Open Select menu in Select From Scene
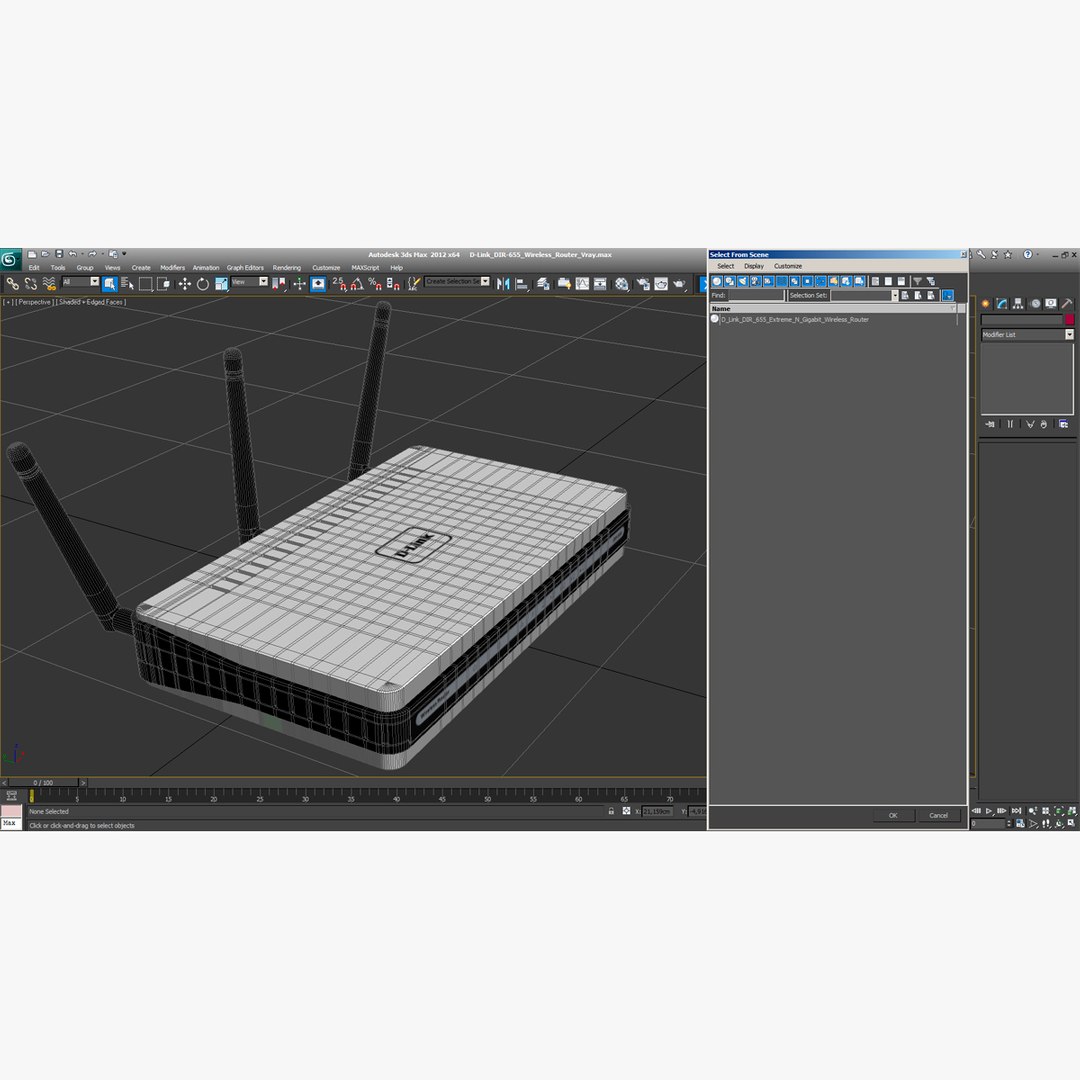Image resolution: width=1080 pixels, height=1080 pixels. pos(725,266)
